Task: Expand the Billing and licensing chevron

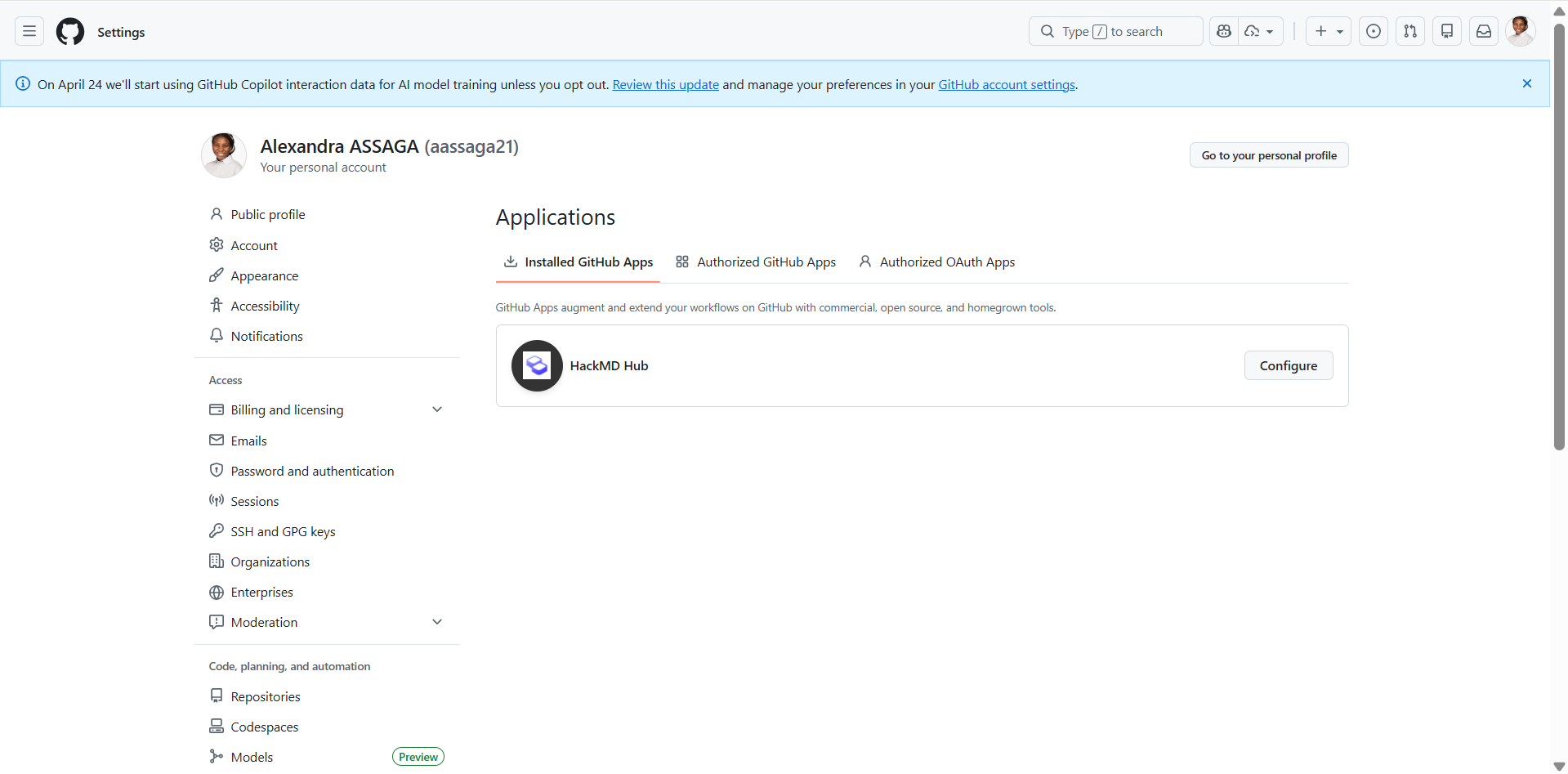Action: (437, 409)
